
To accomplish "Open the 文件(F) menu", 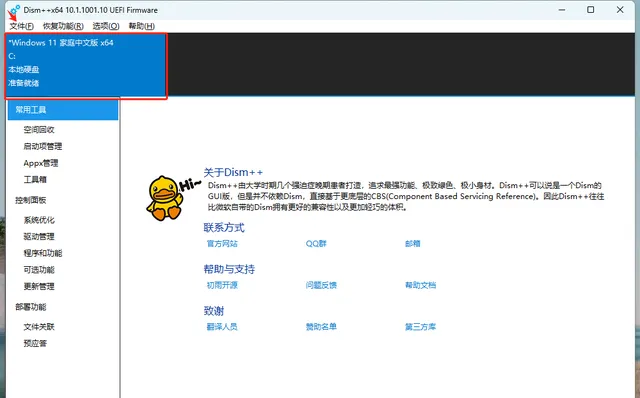I will coord(21,26).
